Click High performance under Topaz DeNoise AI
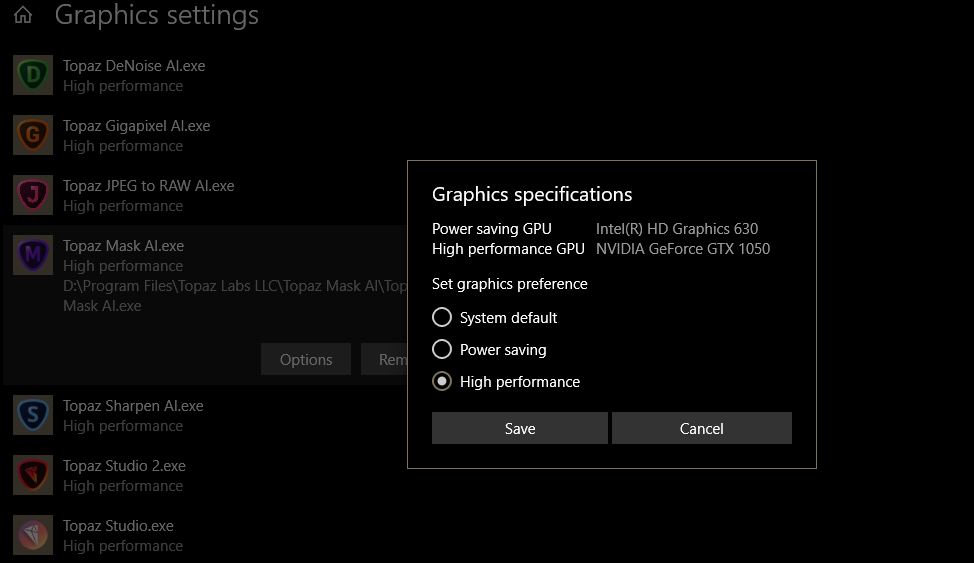Image resolution: width=974 pixels, height=563 pixels. click(123, 86)
